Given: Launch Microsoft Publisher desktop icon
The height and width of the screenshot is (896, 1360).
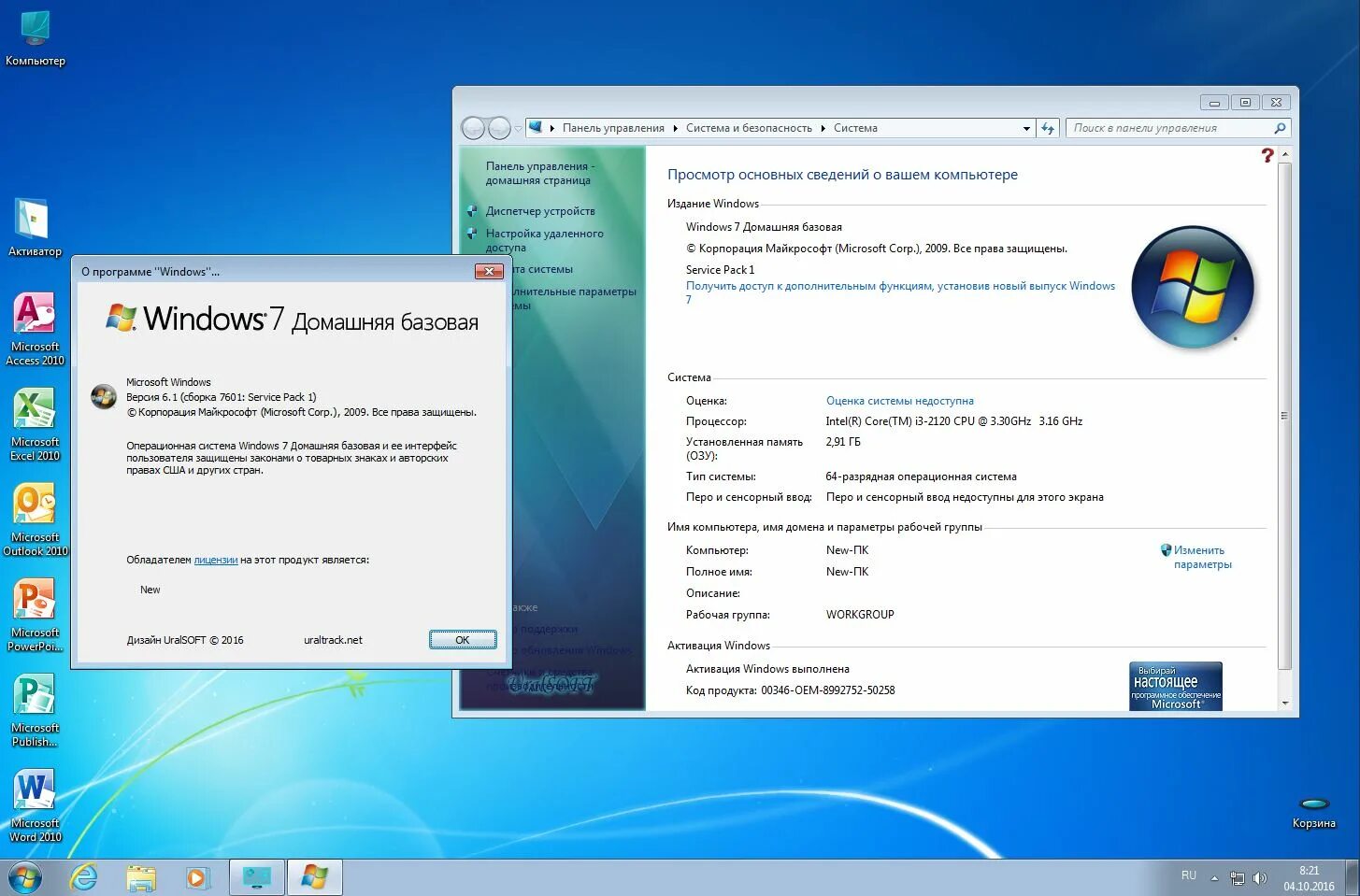Looking at the screenshot, I should pos(35,710).
